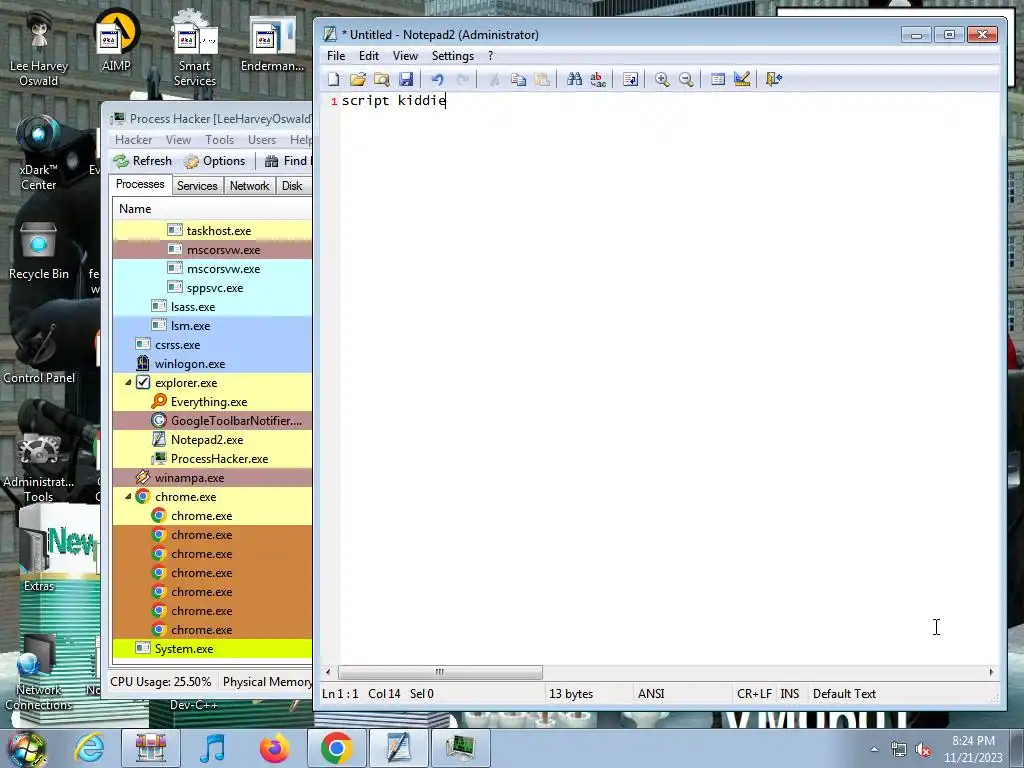Screen dimensions: 1024x768
Task: Click Refresh in Process Hacker toolbar
Action: pos(143,161)
